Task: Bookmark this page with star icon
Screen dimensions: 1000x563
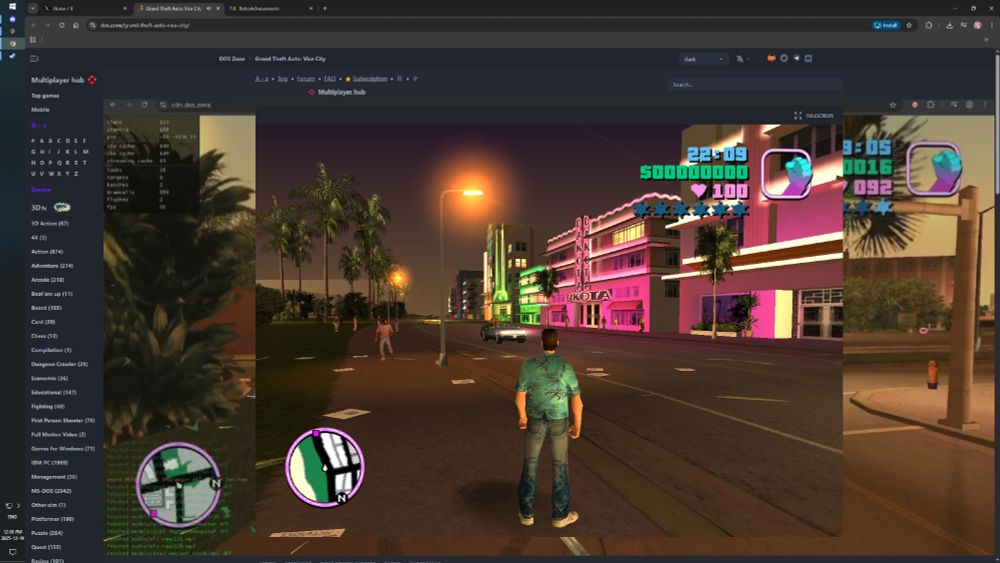Action: pyautogui.click(x=909, y=25)
